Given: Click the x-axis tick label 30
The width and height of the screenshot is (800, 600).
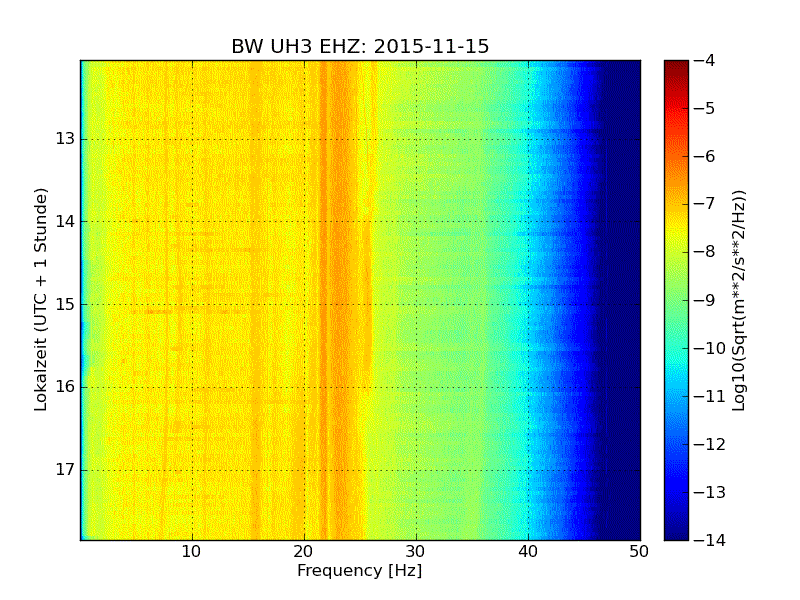Looking at the screenshot, I should click(416, 552).
